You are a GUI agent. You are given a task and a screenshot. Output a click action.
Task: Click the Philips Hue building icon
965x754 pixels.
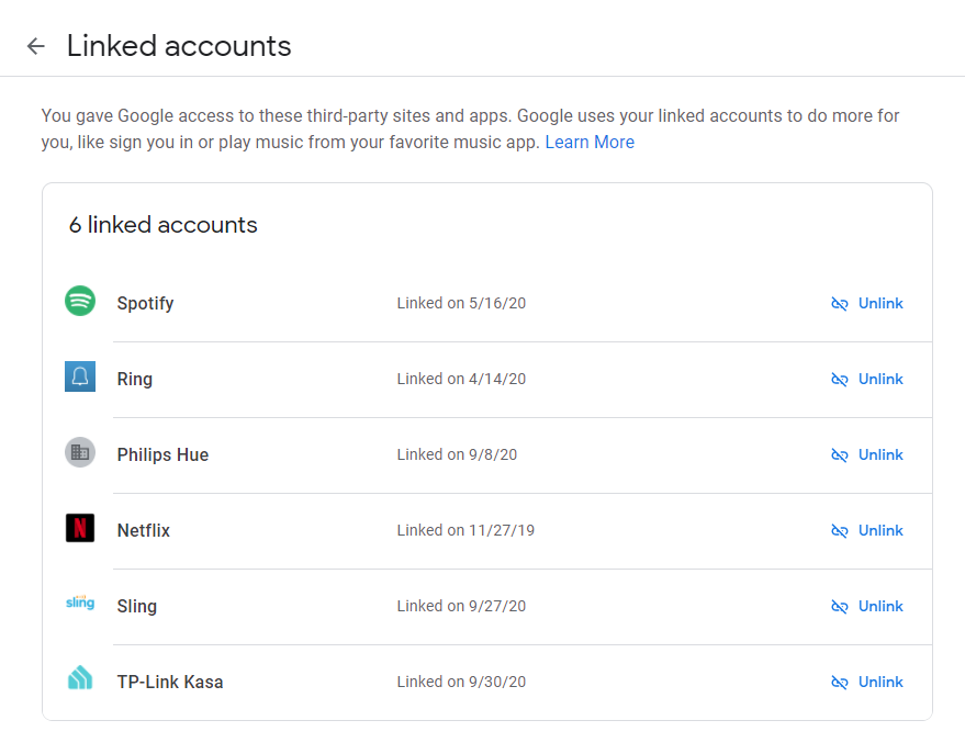pos(80,452)
